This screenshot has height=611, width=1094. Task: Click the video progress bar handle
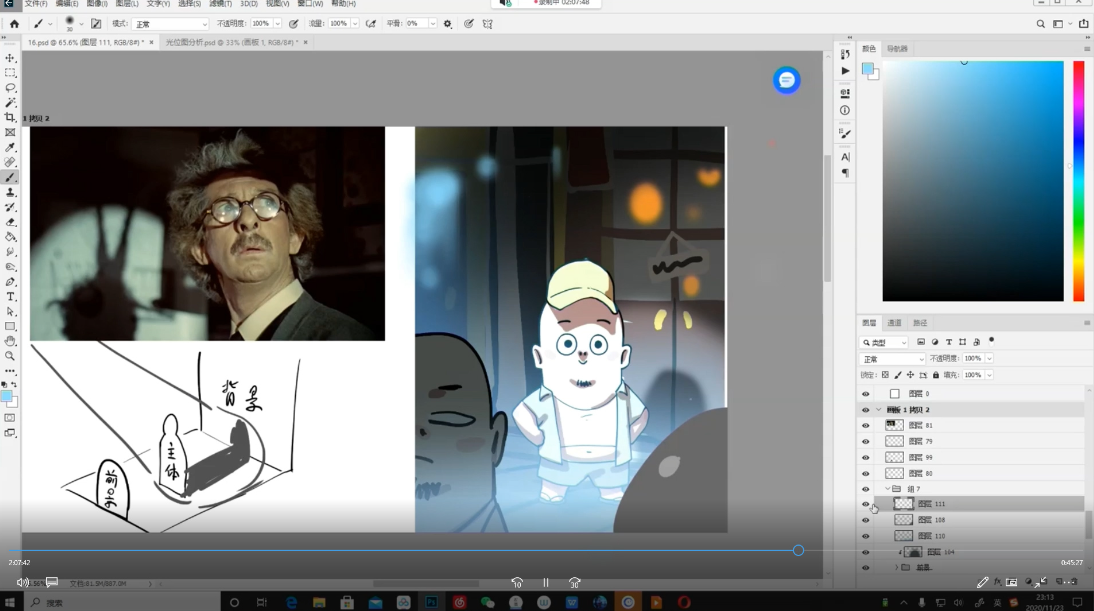[798, 550]
